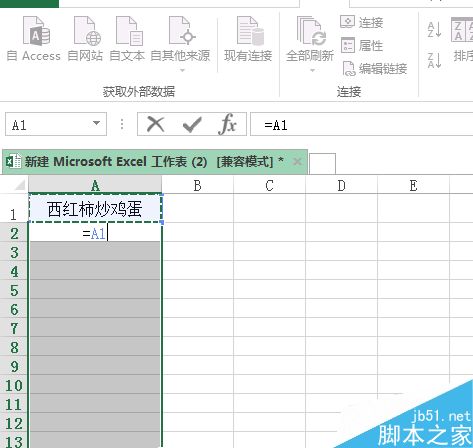Screen dimensions: 473x448
Task: Confirm formula entry with checkmark
Action: point(192,124)
